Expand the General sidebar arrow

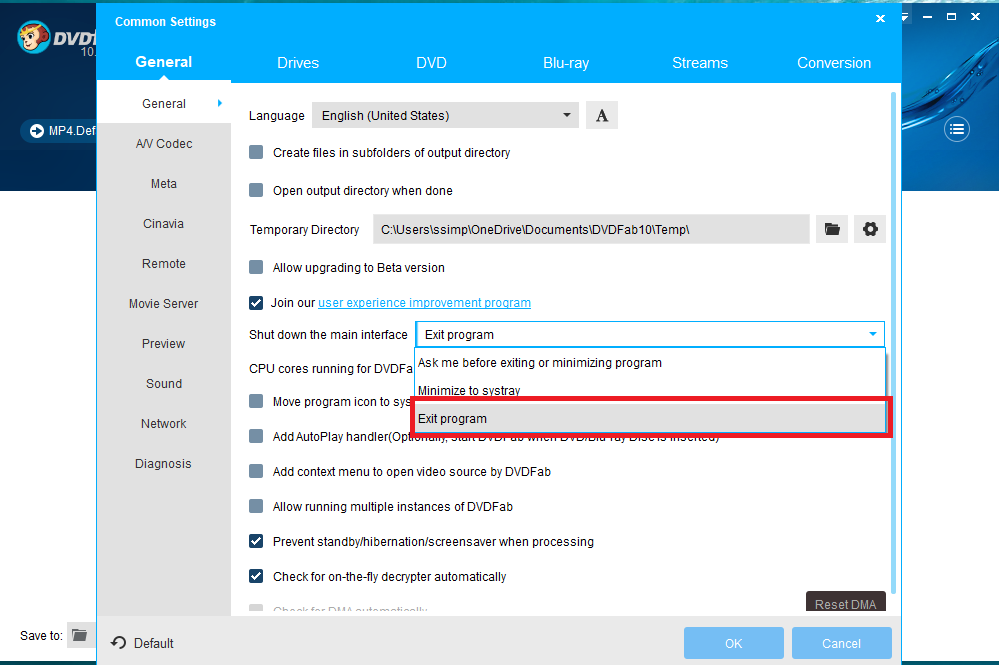[220, 103]
